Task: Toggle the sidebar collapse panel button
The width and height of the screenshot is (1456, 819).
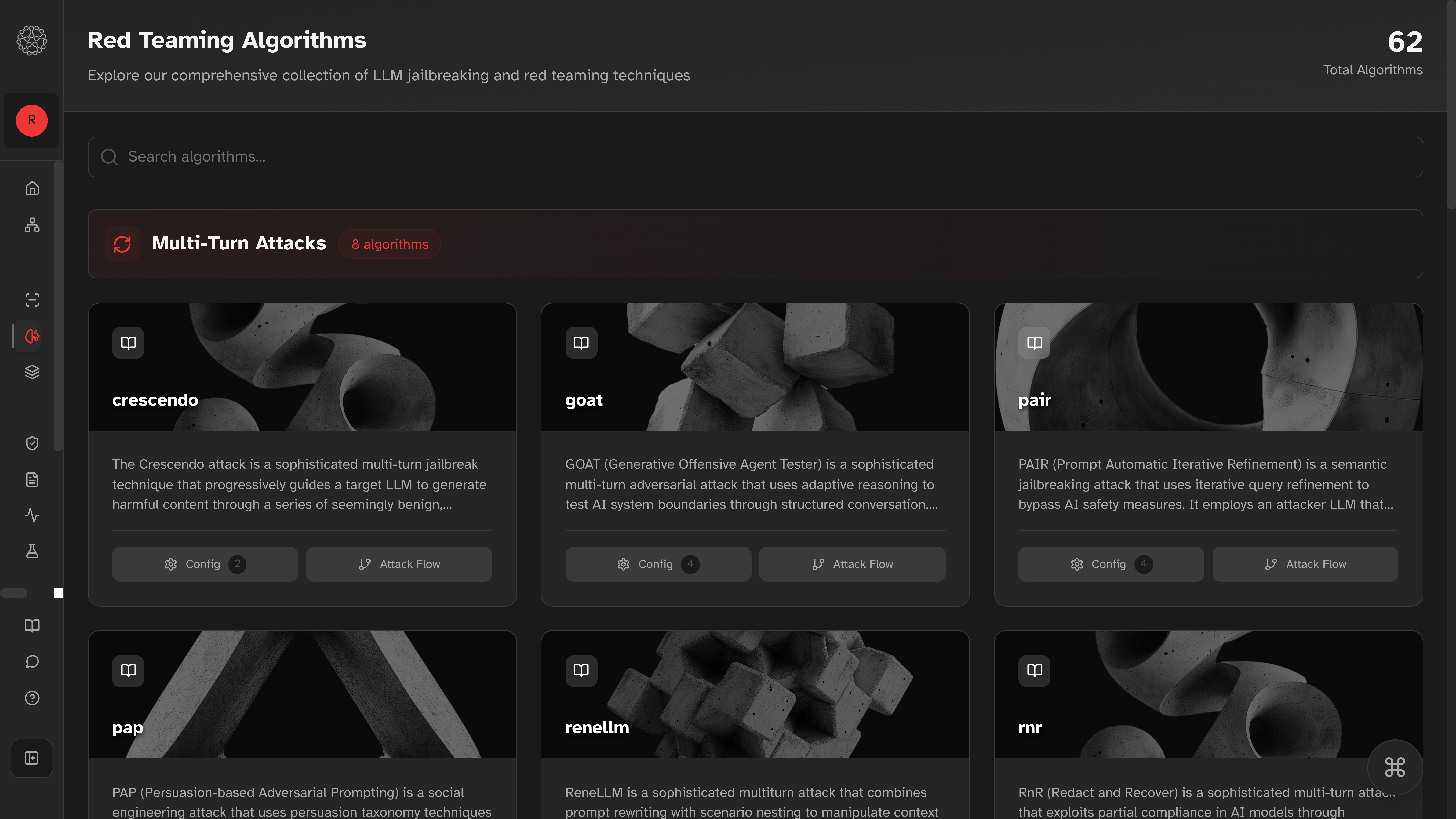Action: [x=32, y=758]
